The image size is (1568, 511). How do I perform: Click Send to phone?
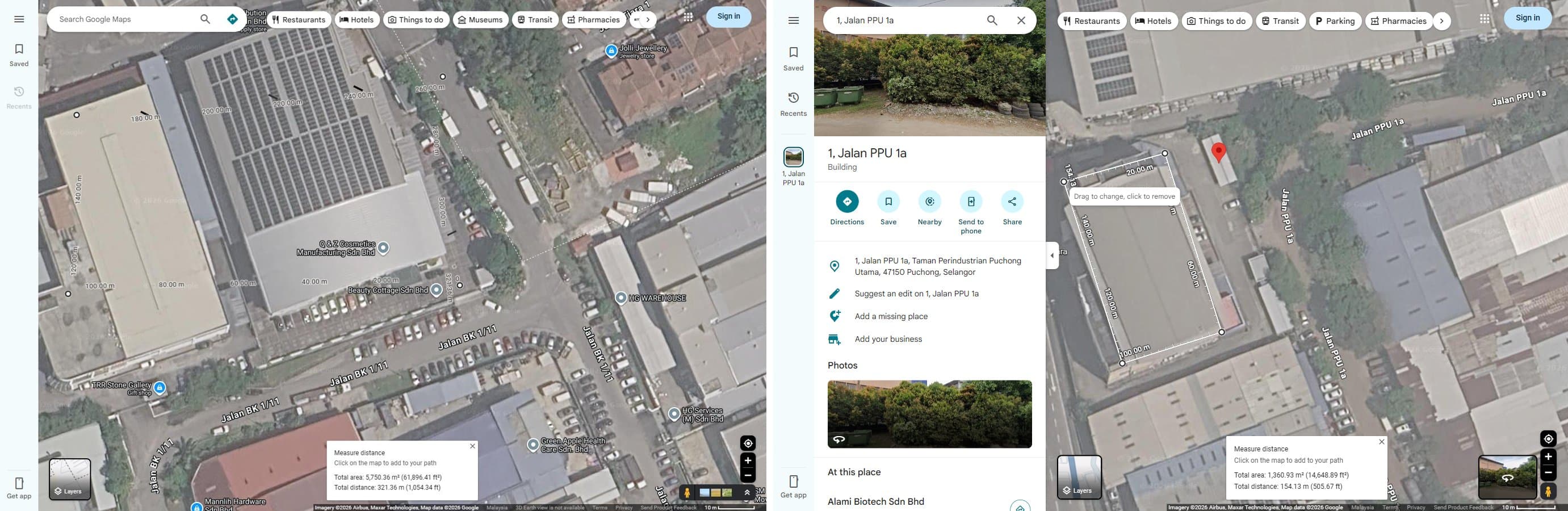coord(971,212)
